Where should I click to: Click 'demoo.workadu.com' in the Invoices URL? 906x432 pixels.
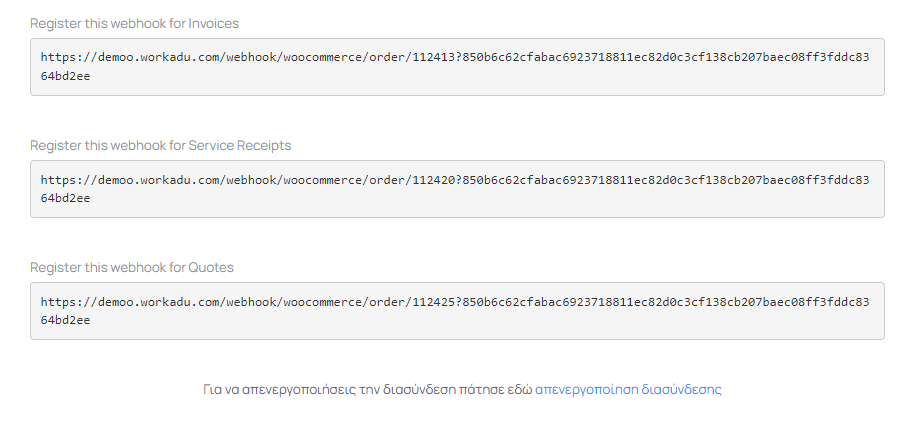point(159,57)
